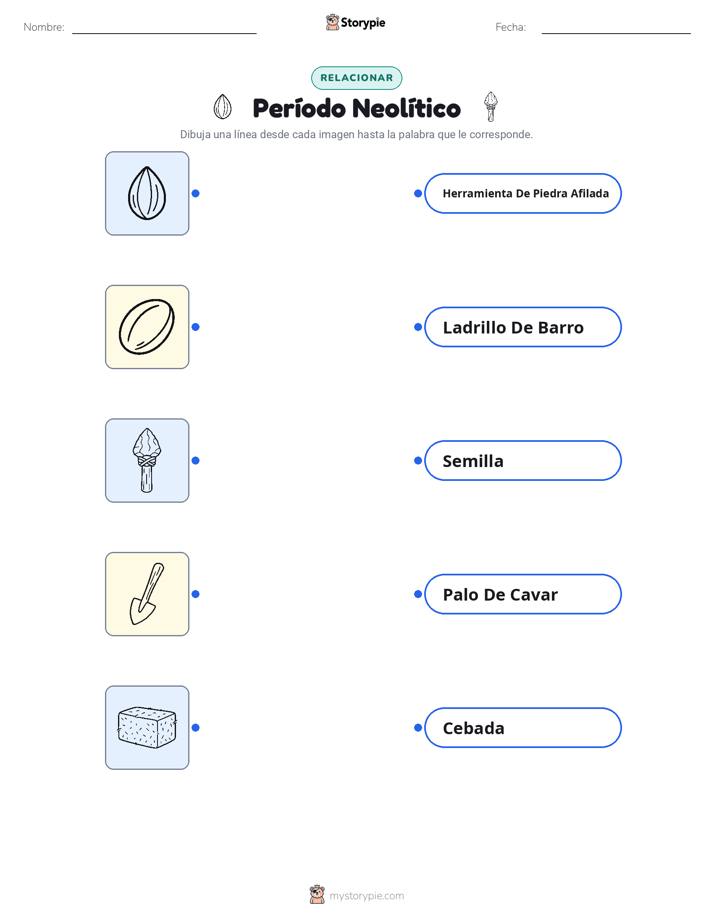The height and width of the screenshot is (924, 714).
Task: Choose the Palo De Cavar word box
Action: pos(523,594)
